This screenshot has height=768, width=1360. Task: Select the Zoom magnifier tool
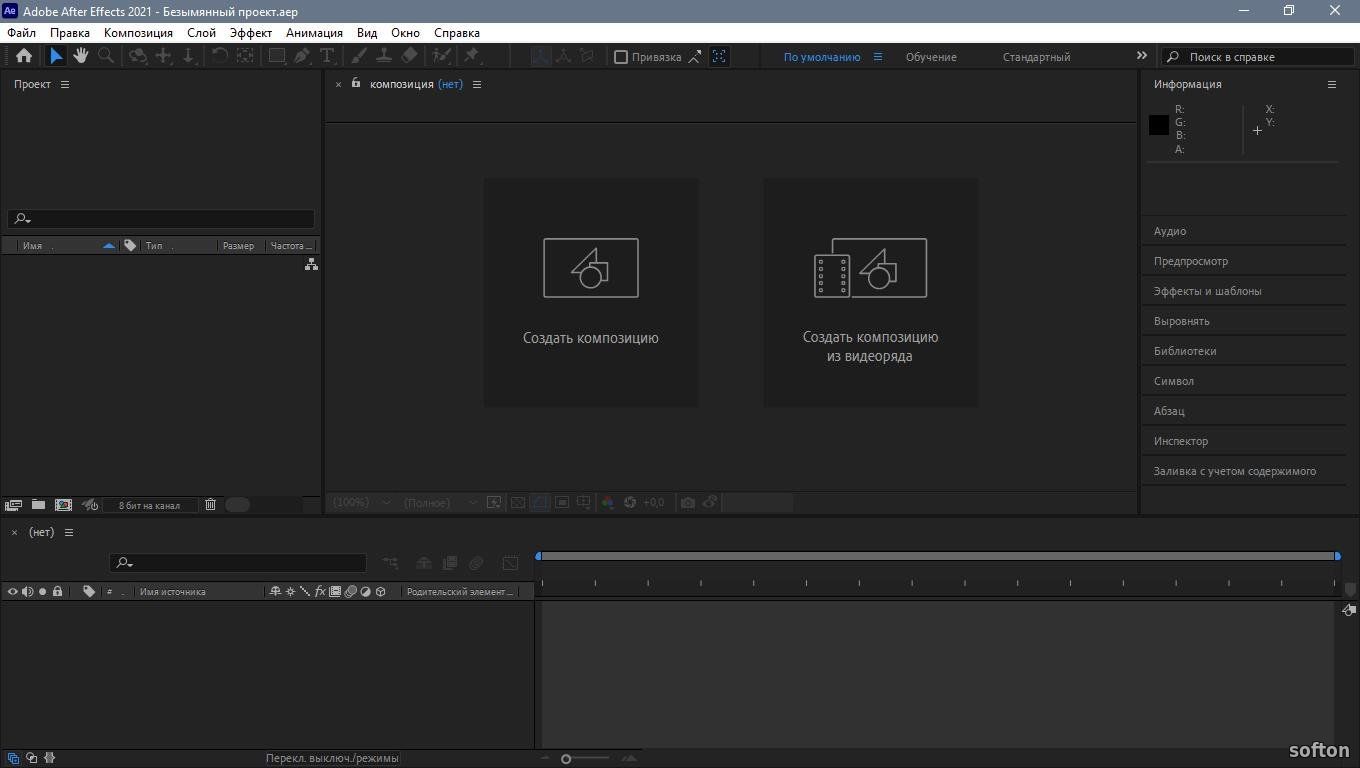[x=106, y=56]
